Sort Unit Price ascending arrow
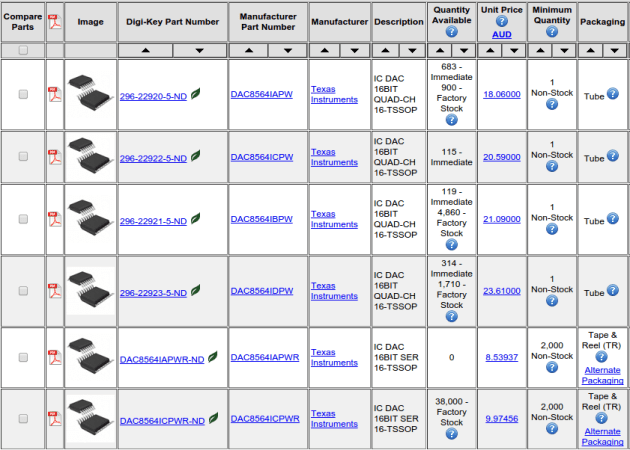This screenshot has height=450, width=630. pos(489,50)
